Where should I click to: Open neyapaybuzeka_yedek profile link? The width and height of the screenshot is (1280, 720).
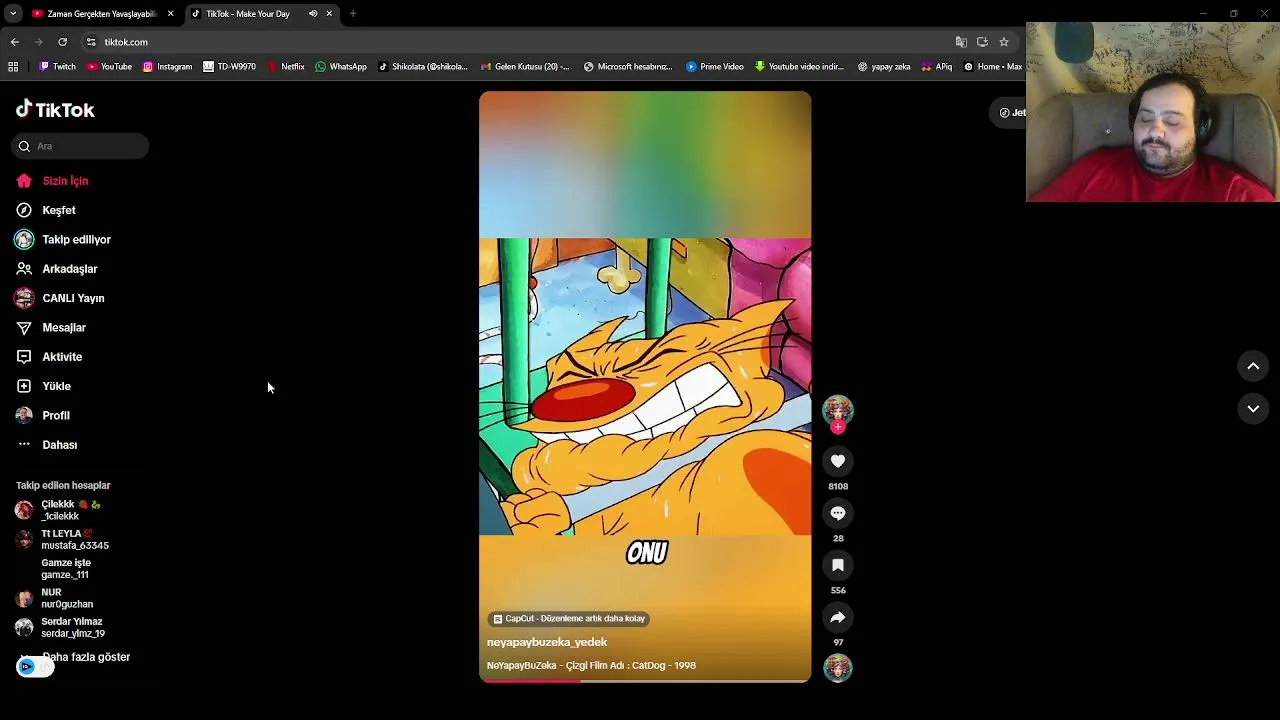547,642
